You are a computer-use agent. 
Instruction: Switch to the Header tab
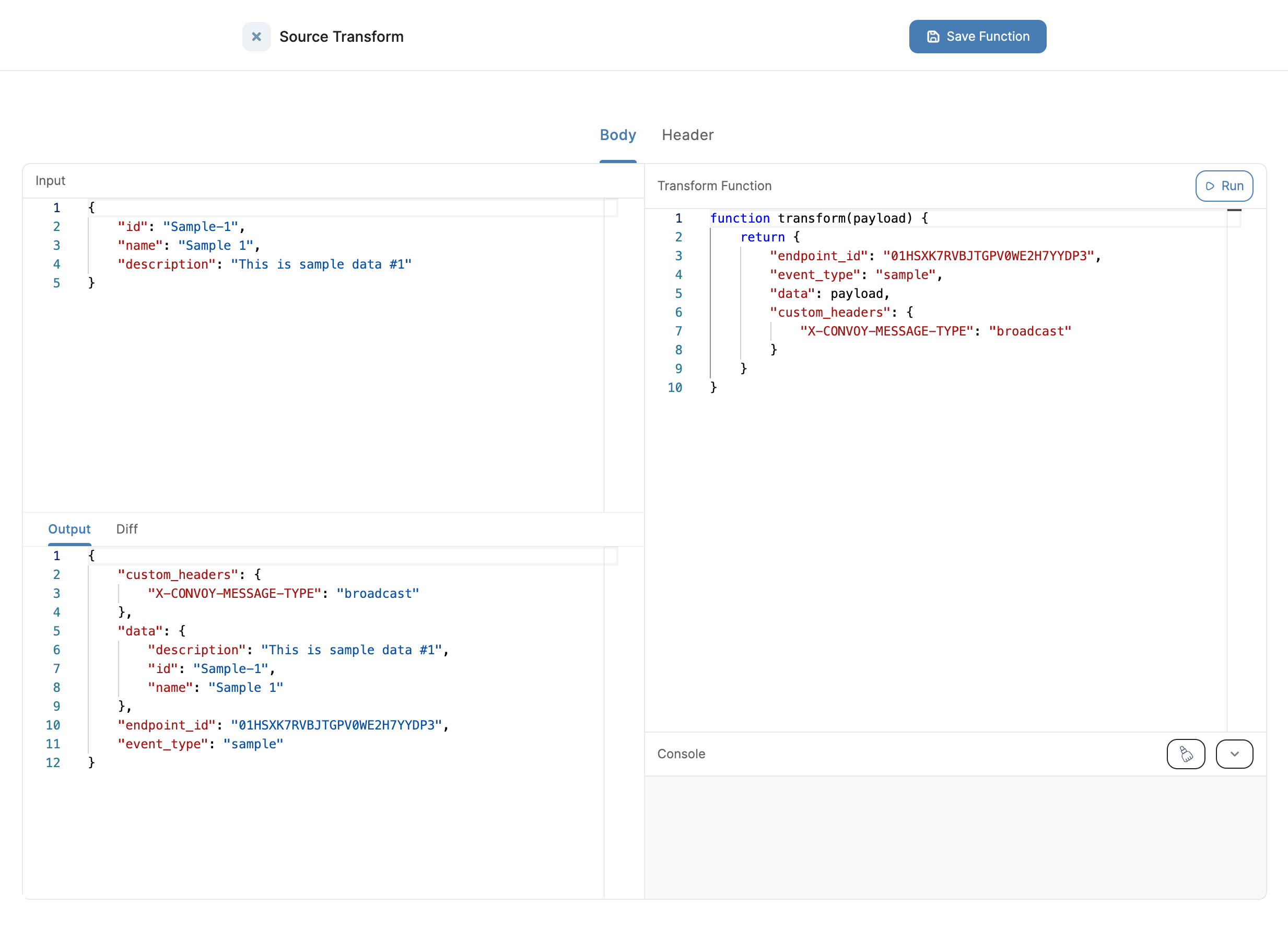pos(687,135)
